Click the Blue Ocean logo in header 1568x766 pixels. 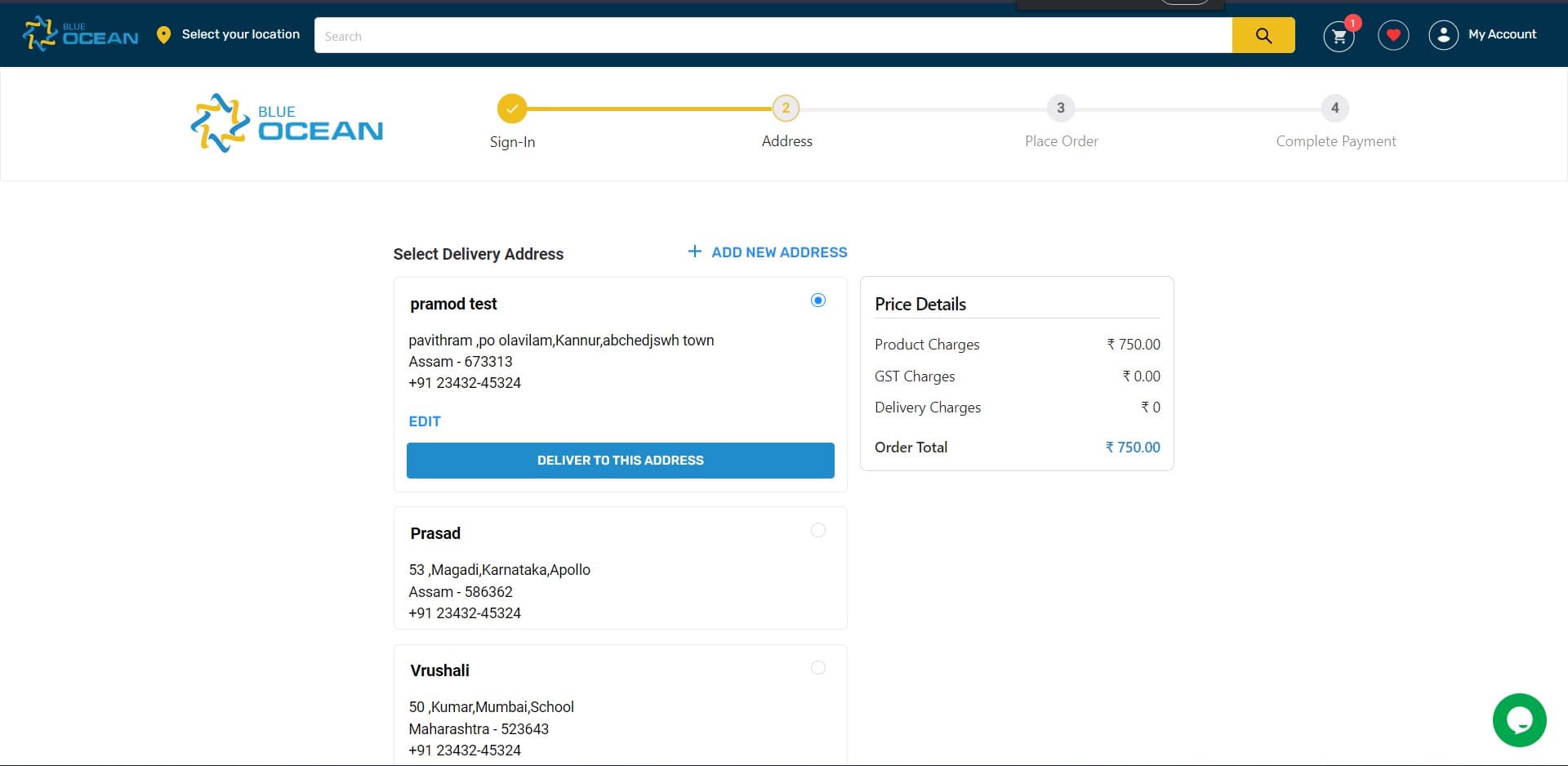point(81,34)
